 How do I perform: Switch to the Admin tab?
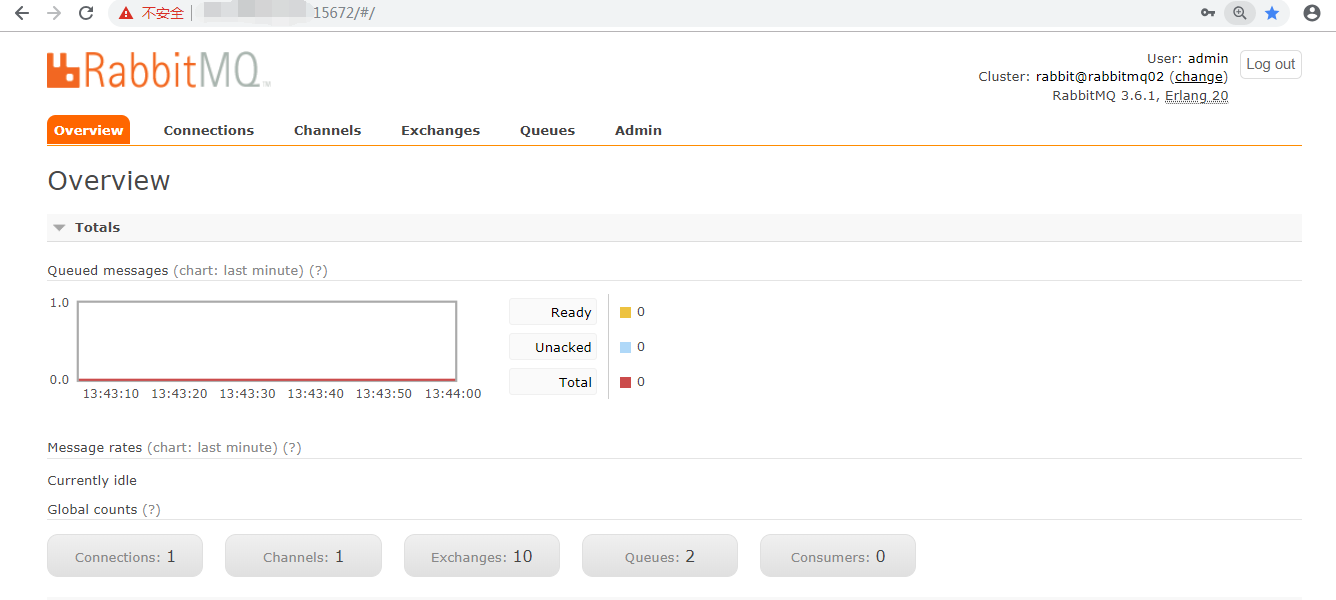coord(638,130)
